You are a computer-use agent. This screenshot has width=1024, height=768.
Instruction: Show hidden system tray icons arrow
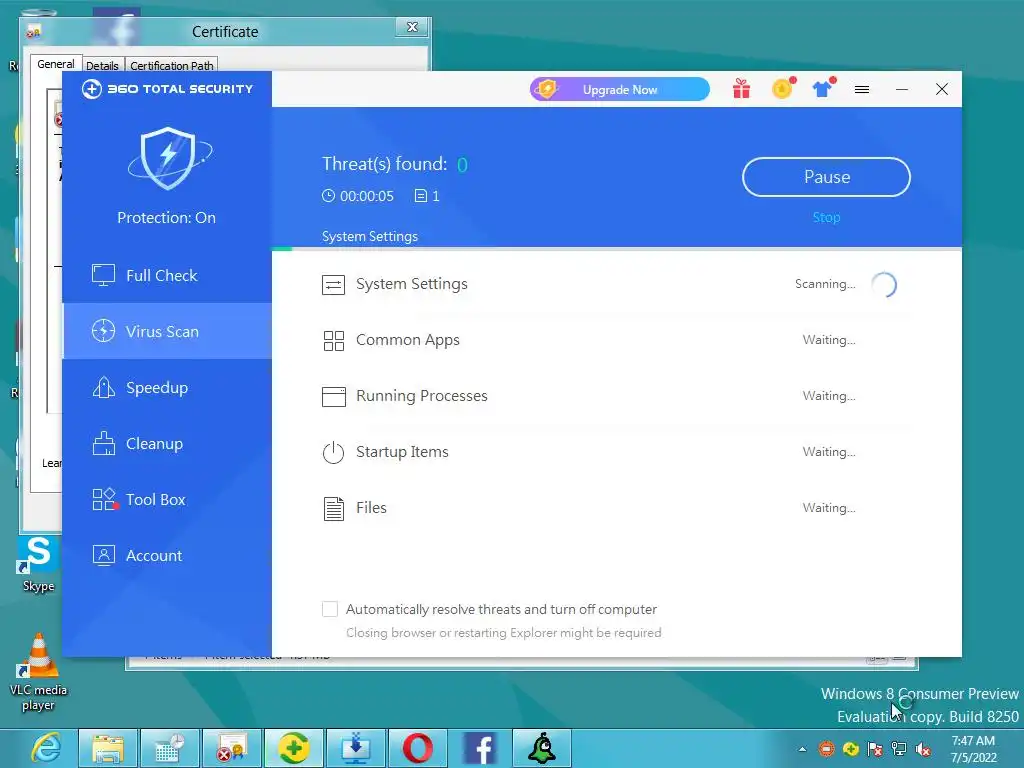tap(802, 749)
